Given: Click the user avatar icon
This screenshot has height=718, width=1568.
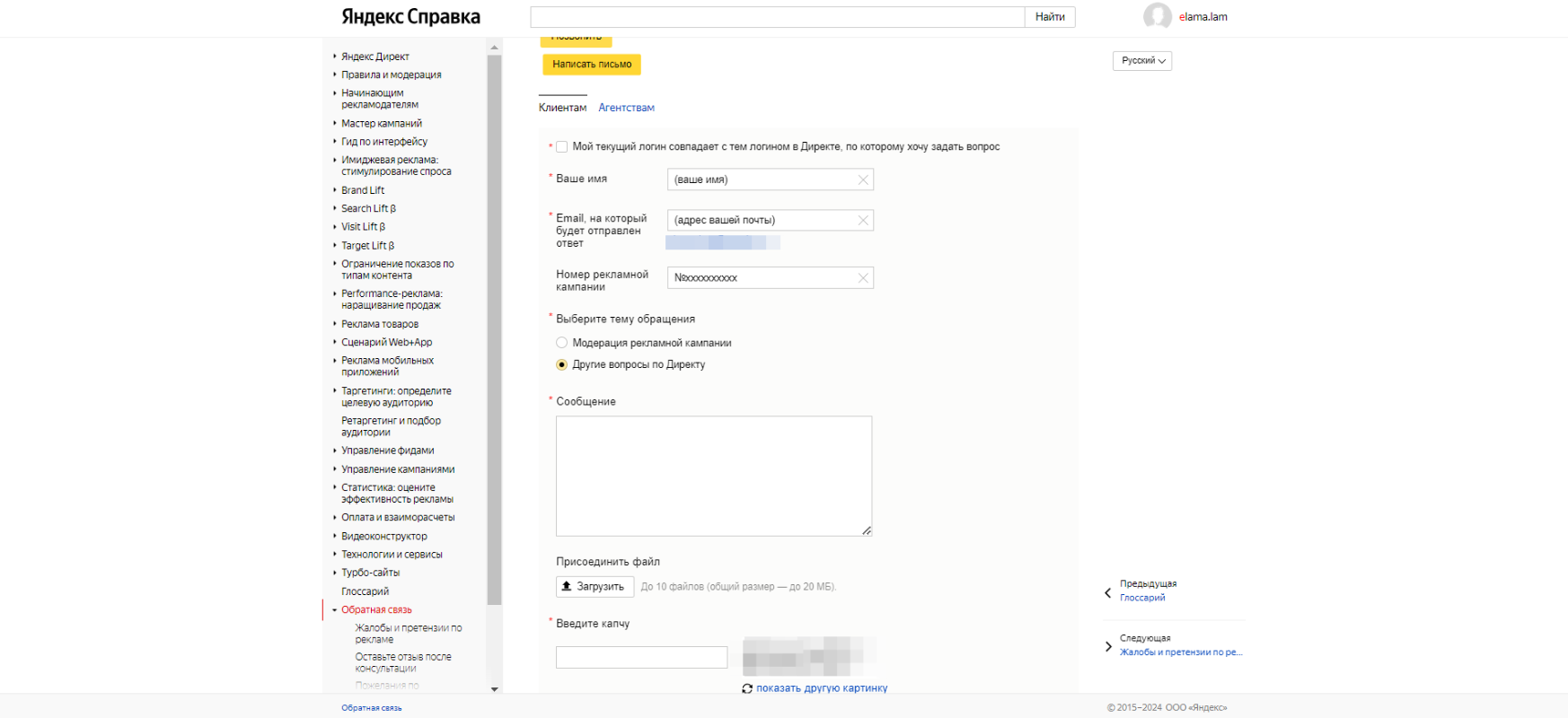Looking at the screenshot, I should pyautogui.click(x=1157, y=16).
